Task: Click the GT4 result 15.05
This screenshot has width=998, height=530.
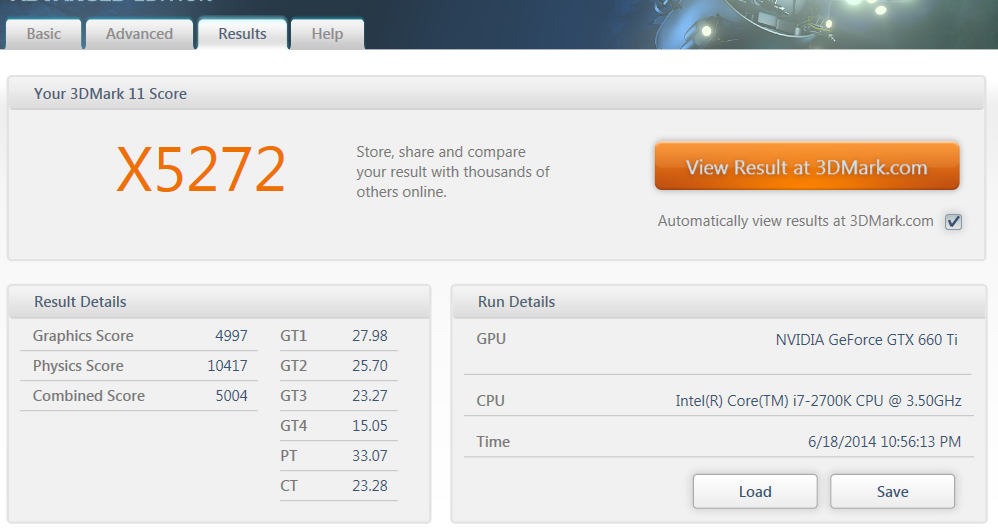Action: [370, 426]
